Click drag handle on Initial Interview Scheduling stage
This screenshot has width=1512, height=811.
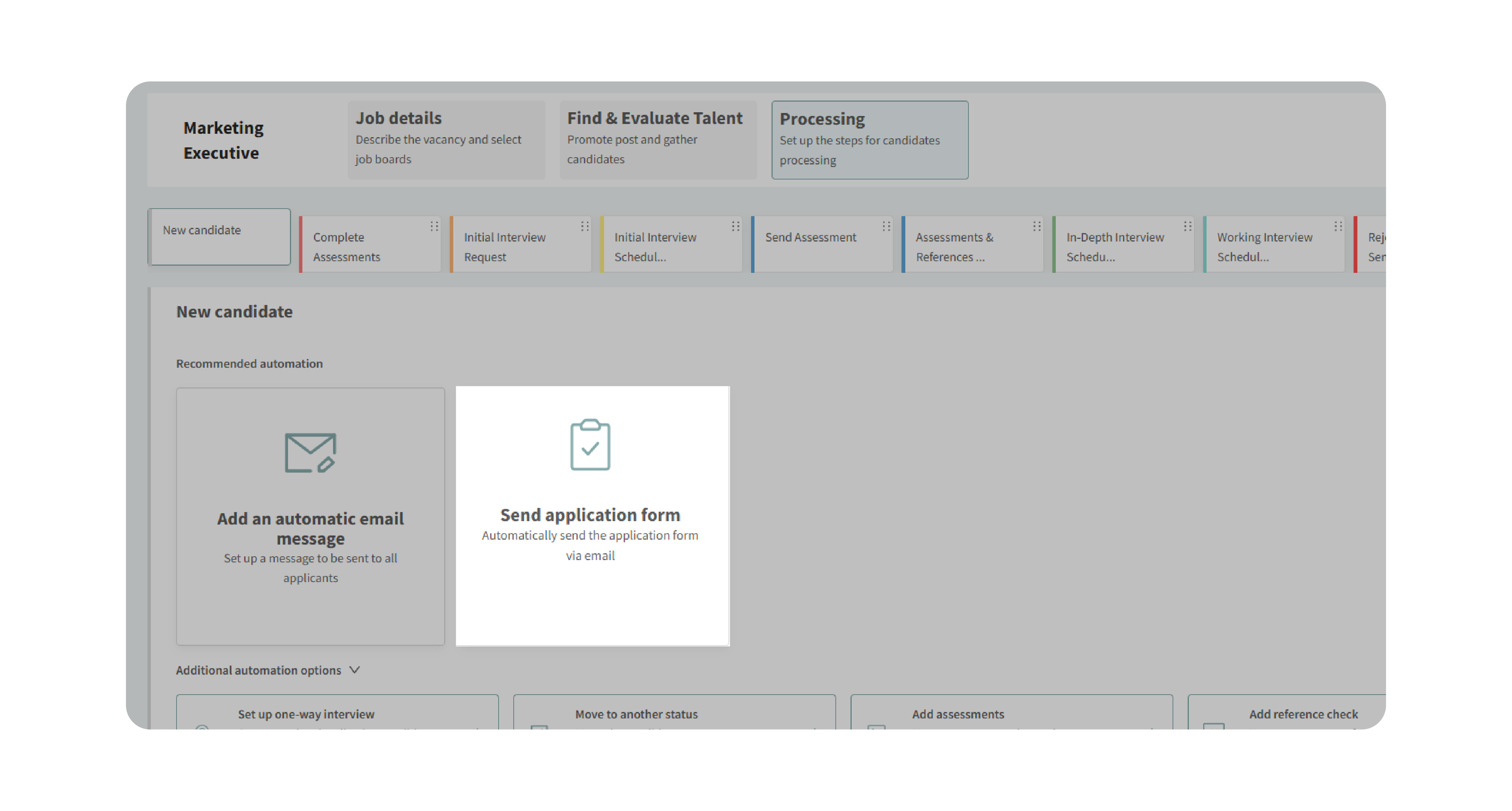point(736,226)
